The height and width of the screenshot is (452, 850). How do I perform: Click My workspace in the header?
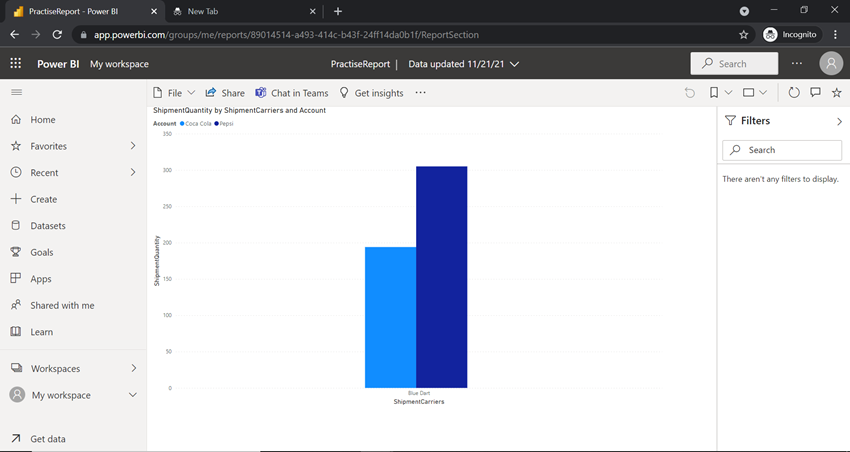tap(119, 64)
